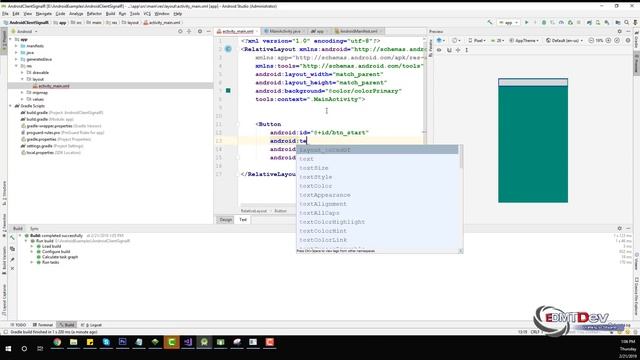Click the gutter class icon on line 2
The height and width of the screenshot is (360, 640).
click(228, 49)
